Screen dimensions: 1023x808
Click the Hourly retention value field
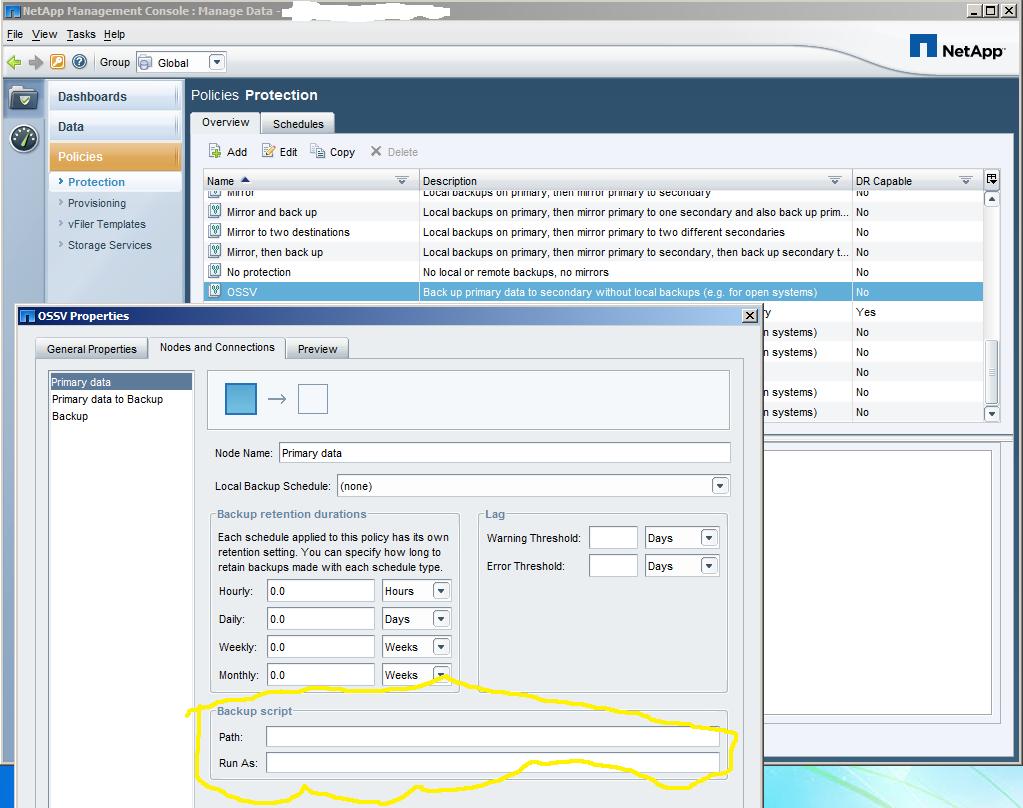(x=320, y=591)
